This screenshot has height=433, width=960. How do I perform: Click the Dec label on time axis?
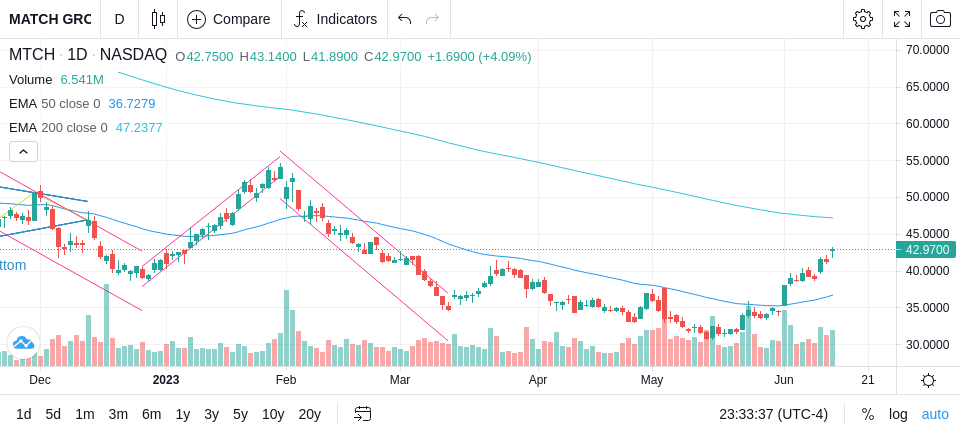(x=40, y=380)
